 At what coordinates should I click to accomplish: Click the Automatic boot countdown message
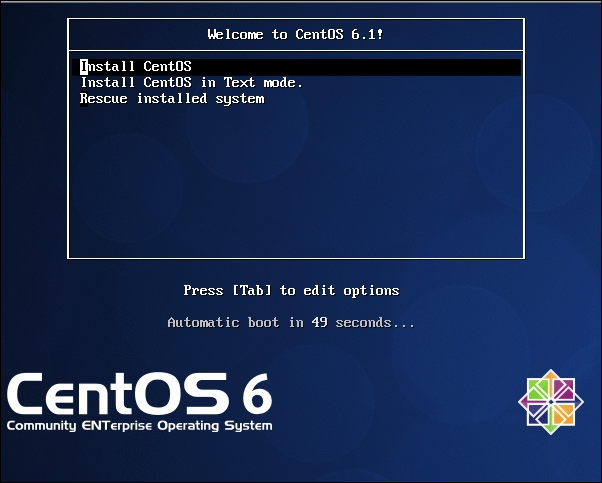291,322
